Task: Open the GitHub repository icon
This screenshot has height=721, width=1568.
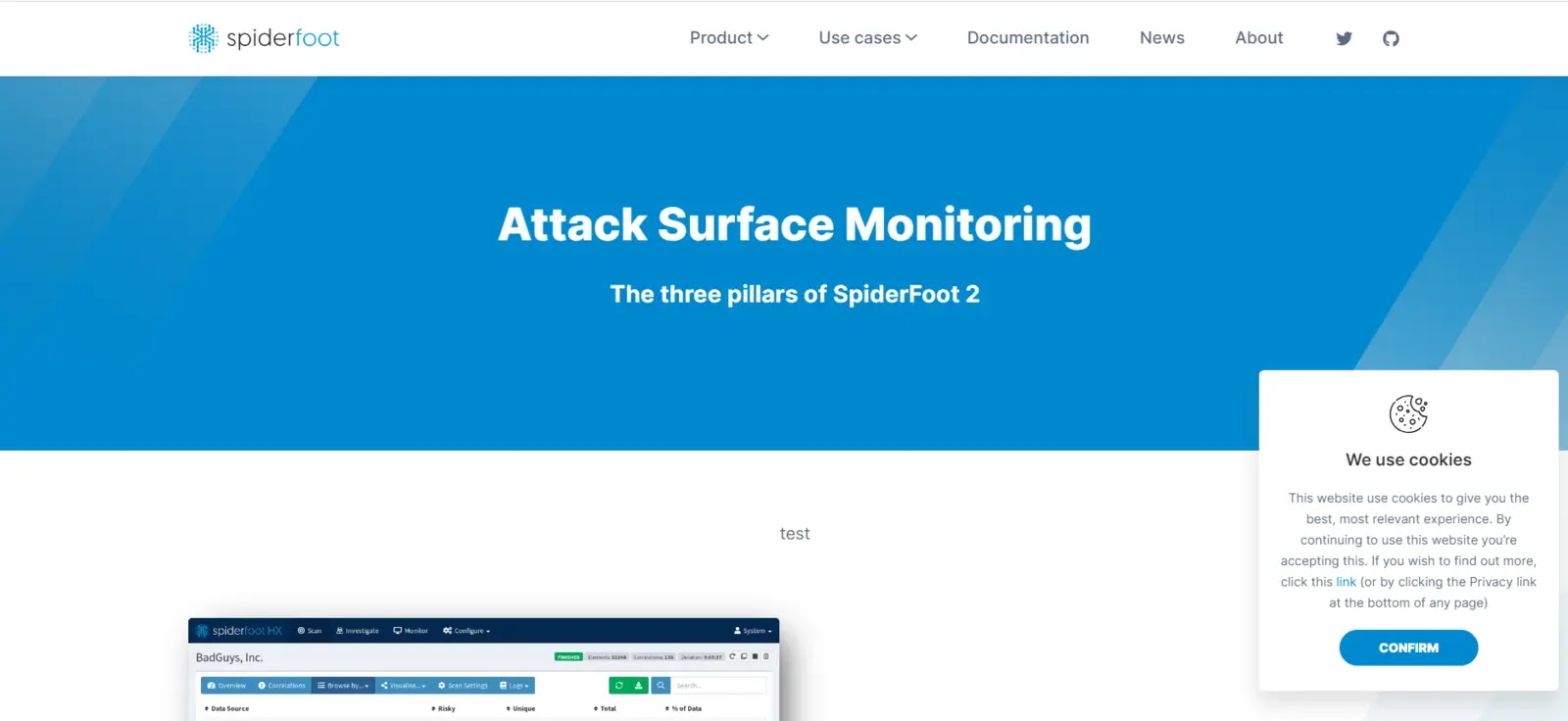Action: coord(1391,38)
